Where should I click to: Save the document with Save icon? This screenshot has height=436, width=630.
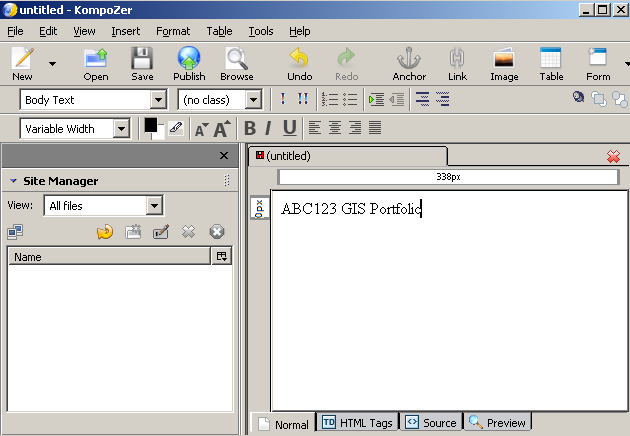click(142, 62)
